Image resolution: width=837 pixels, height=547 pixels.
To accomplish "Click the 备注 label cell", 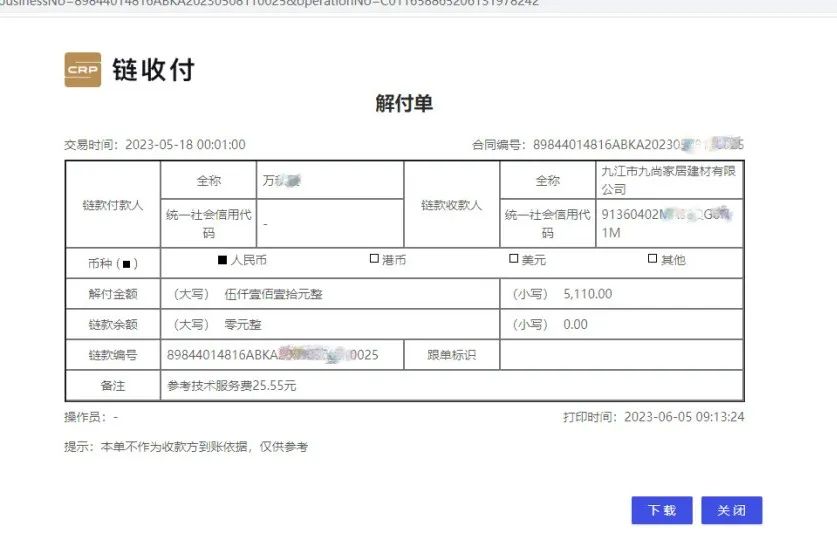I will click(113, 385).
